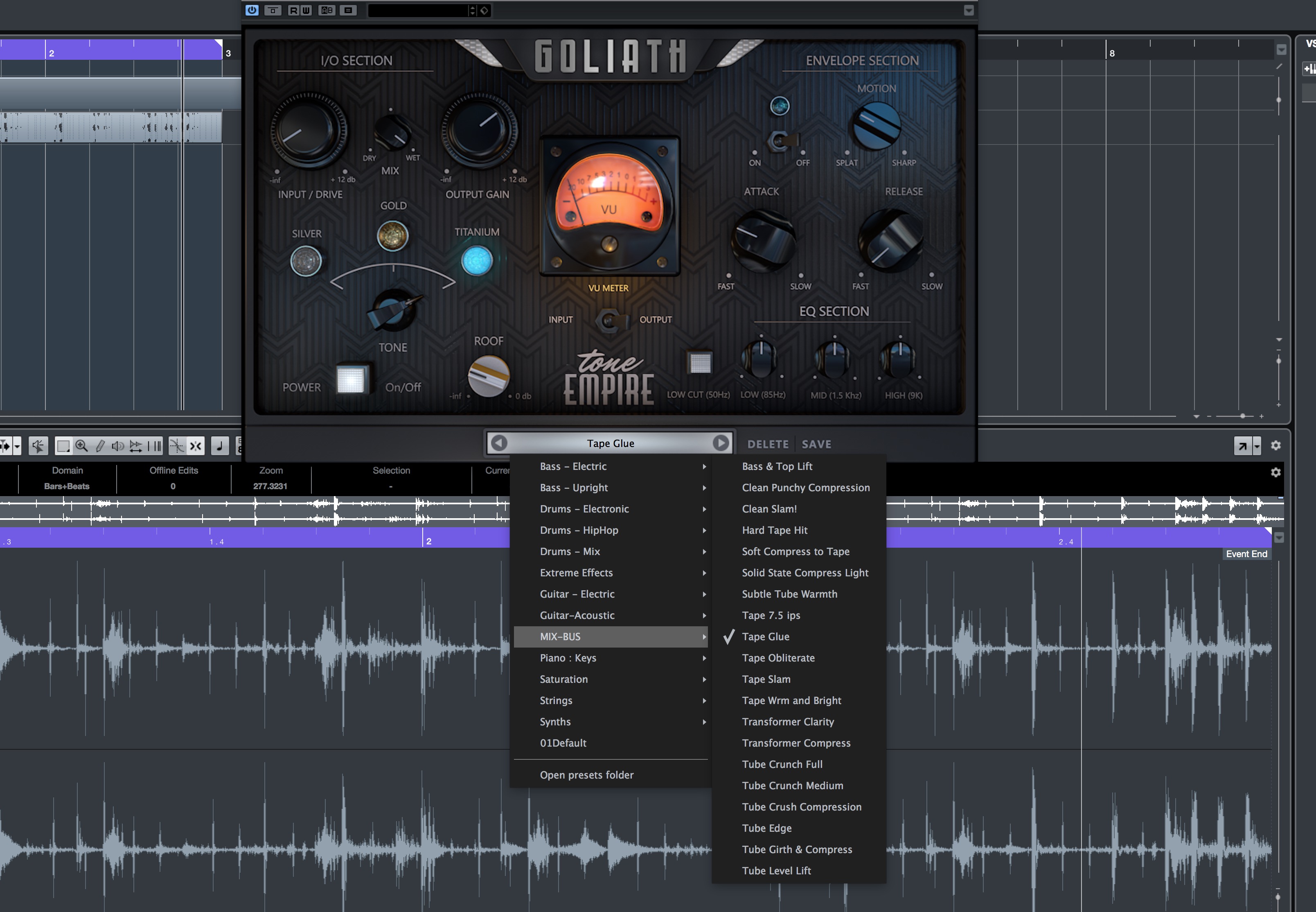Select the draw pencil tool
The width and height of the screenshot is (1316, 912).
point(100,446)
